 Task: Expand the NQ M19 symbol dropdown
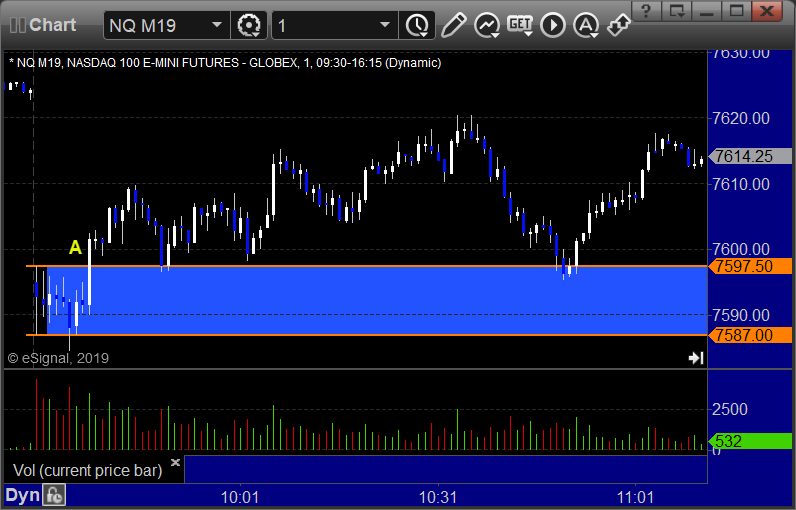217,25
